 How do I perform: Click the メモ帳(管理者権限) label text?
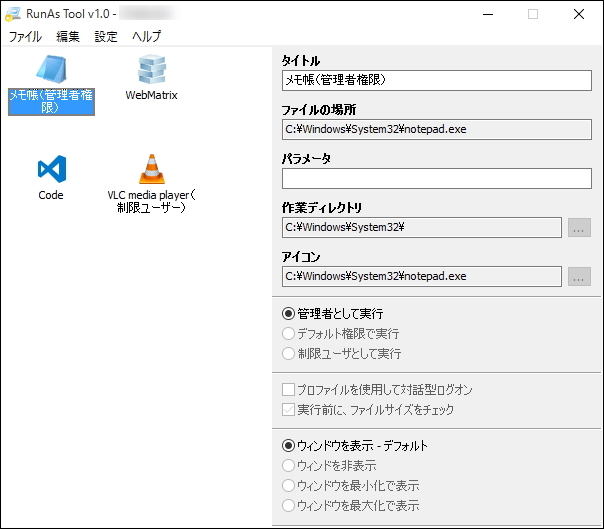click(51, 102)
